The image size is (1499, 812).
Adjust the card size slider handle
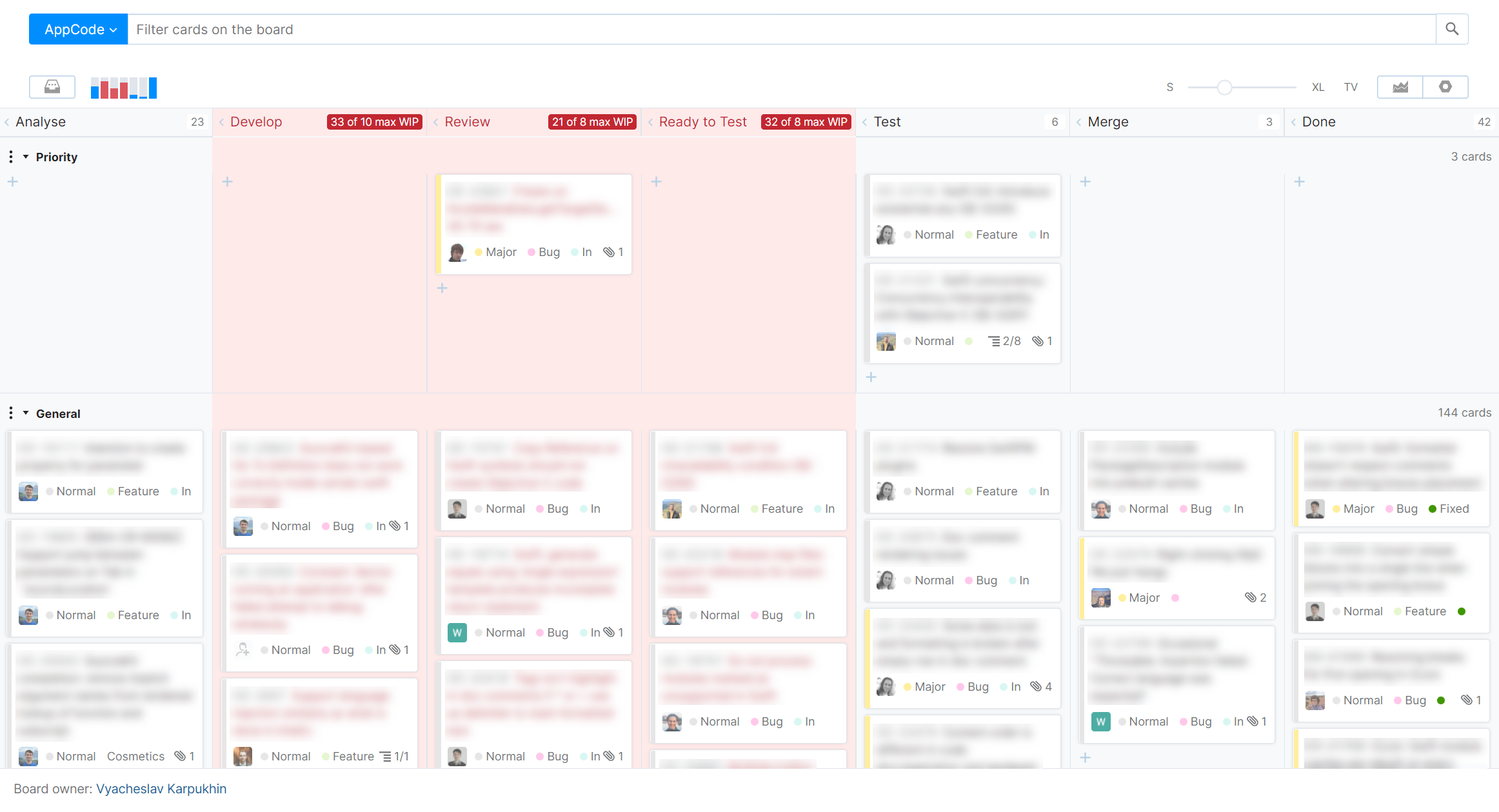point(1224,87)
